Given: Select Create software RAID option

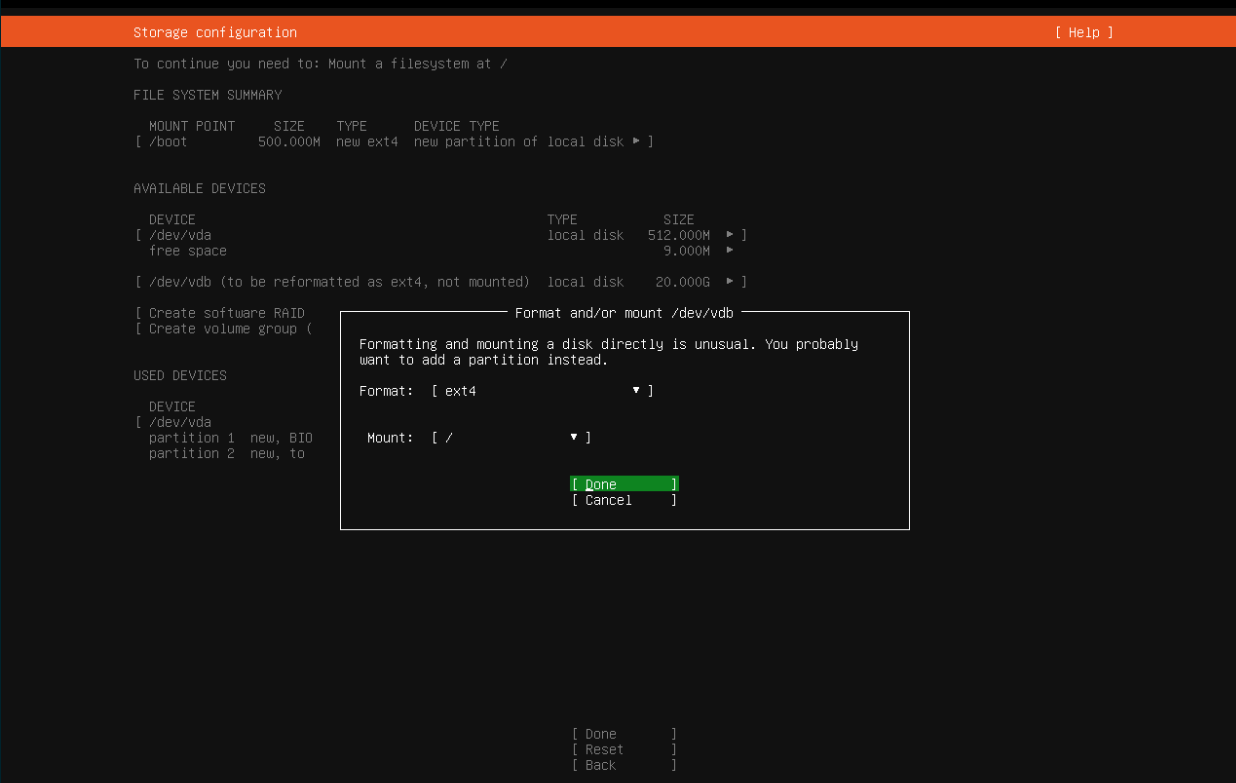Looking at the screenshot, I should pyautogui.click(x=226, y=314).
